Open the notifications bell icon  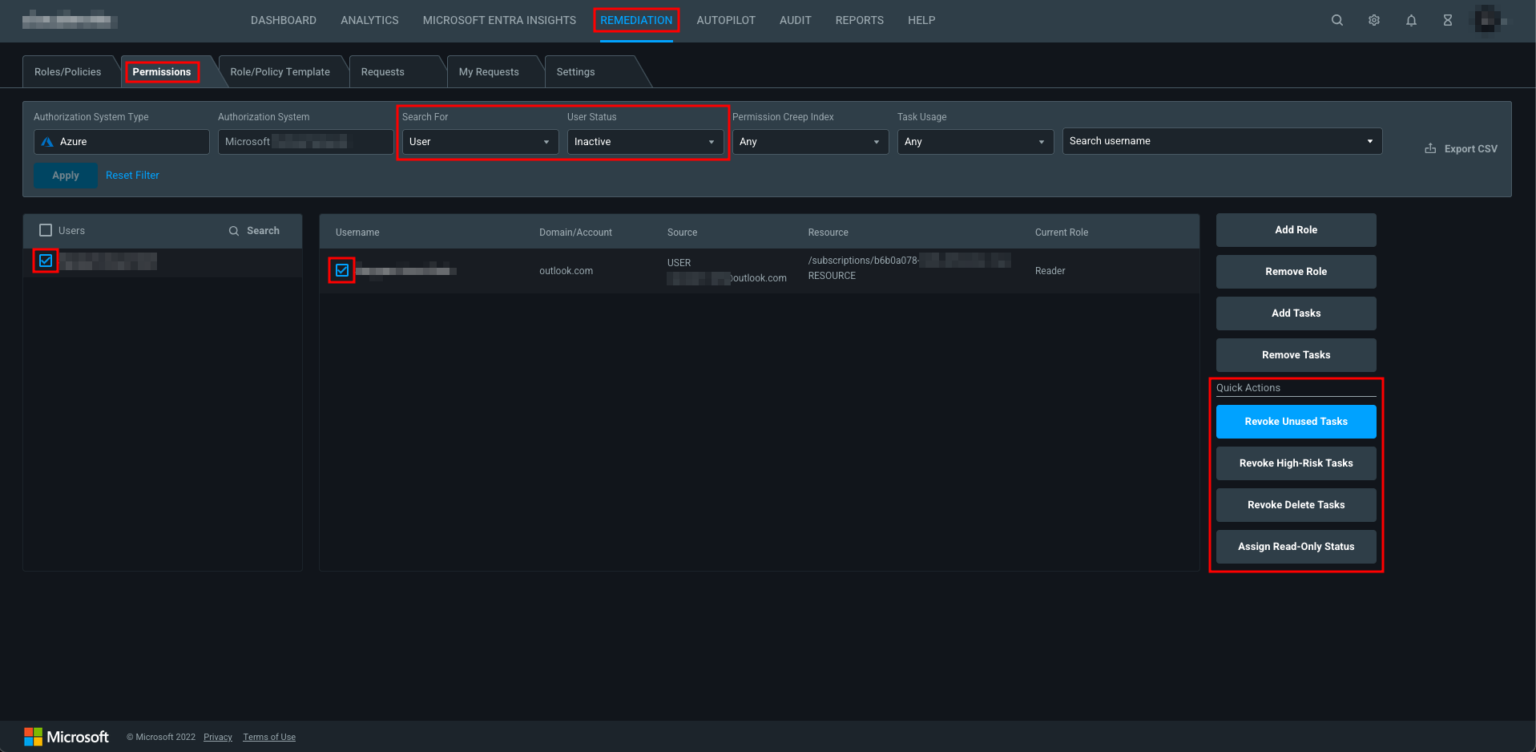point(1411,20)
